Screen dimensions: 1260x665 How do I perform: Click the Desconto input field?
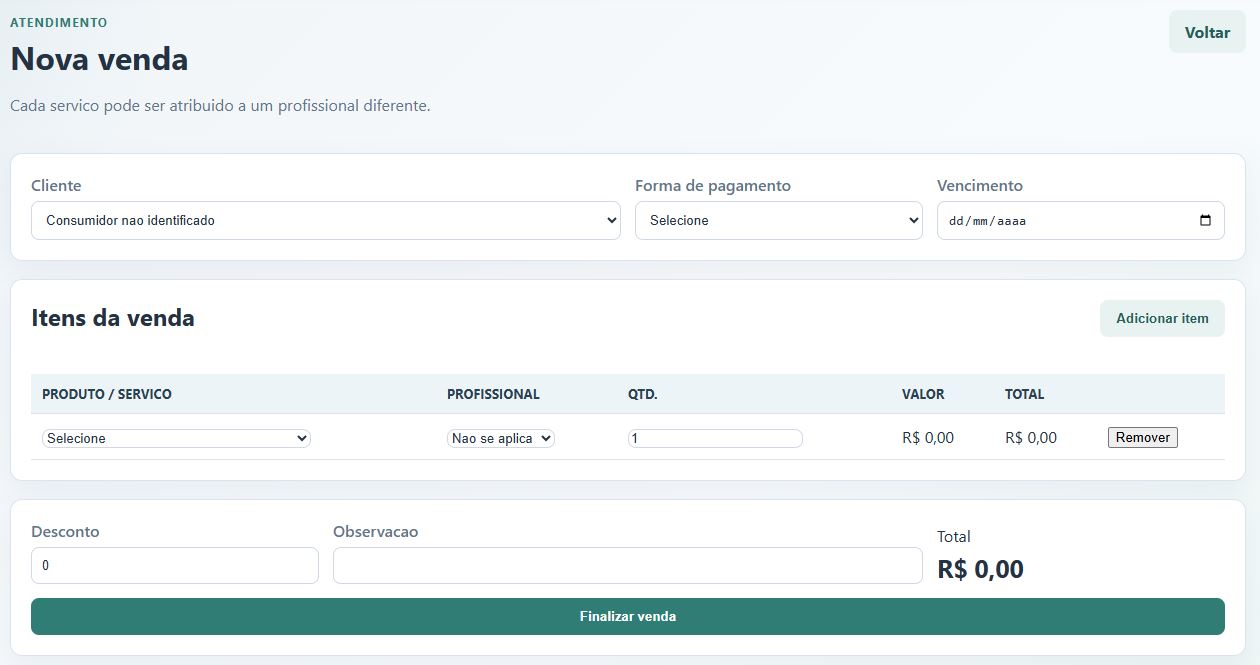pyautogui.click(x=175, y=565)
